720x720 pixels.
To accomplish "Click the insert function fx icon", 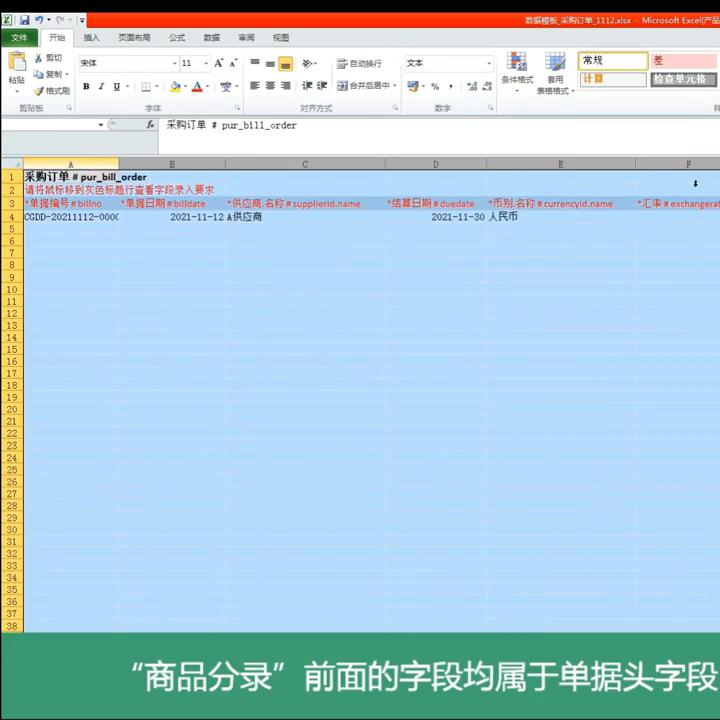I will point(150,124).
